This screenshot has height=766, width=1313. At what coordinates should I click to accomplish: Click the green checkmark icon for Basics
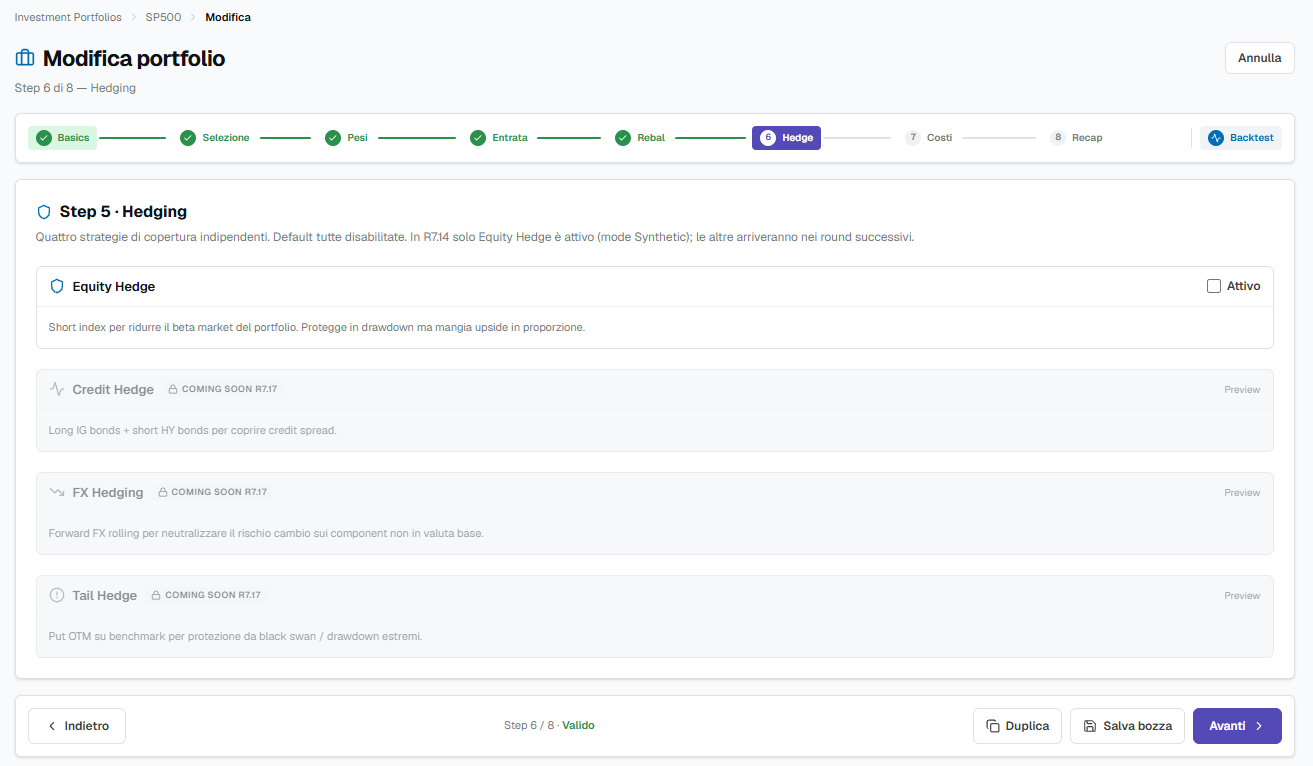[x=44, y=138]
